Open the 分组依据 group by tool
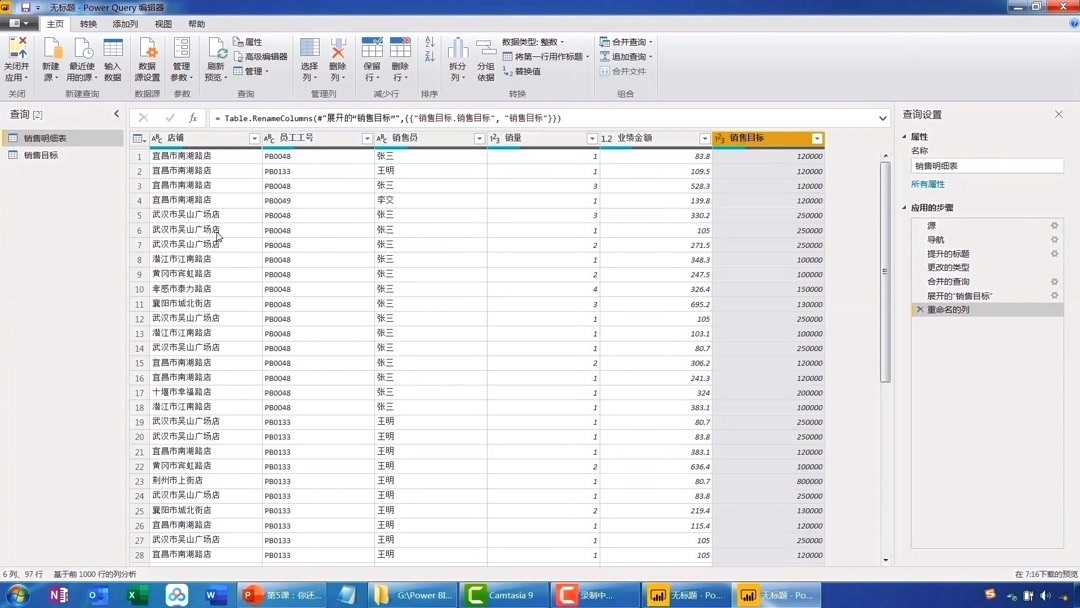Image resolution: width=1080 pixels, height=608 pixels. (484, 58)
